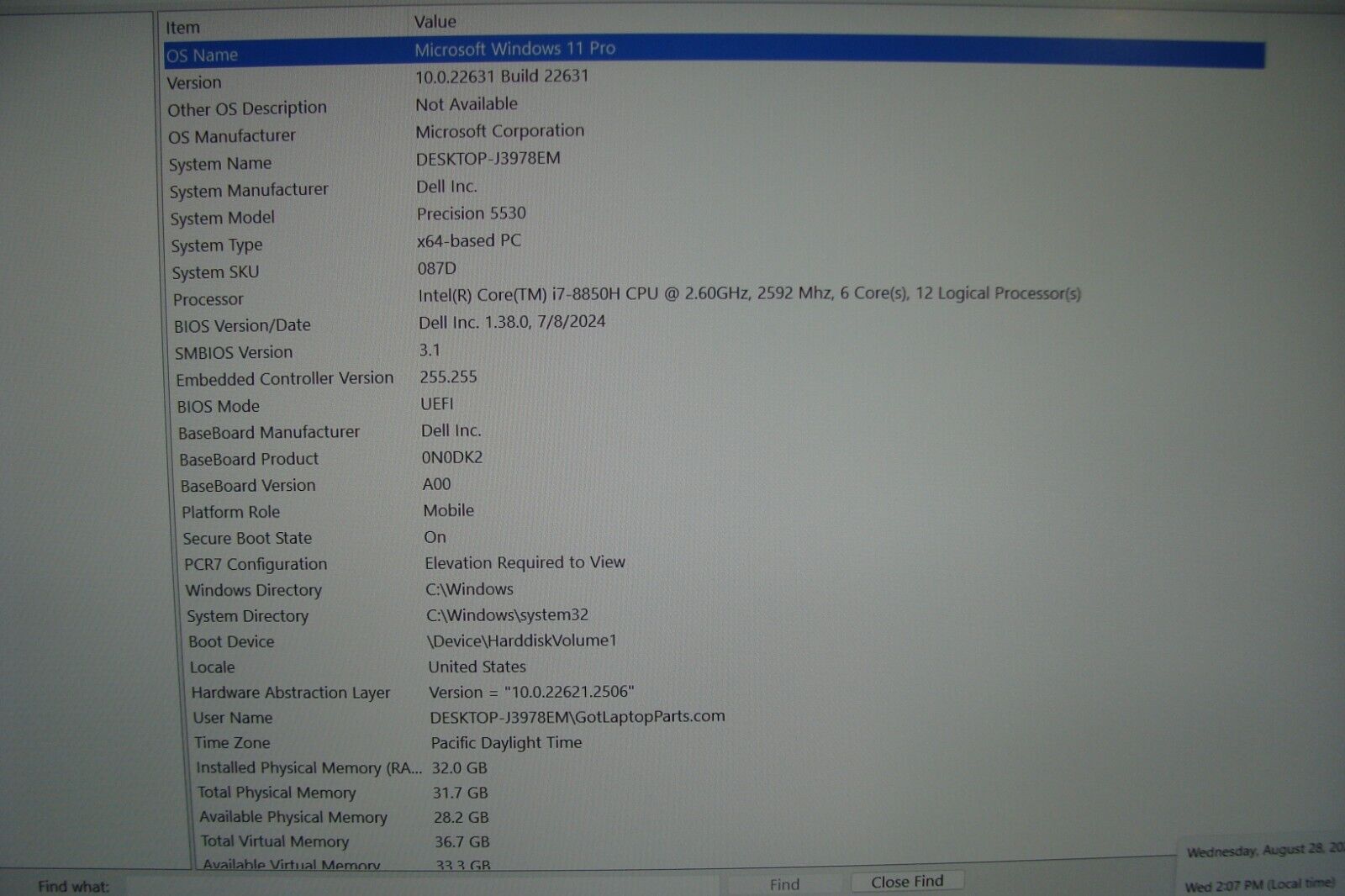Select the System Name row
Image resolution: width=1345 pixels, height=896 pixels.
[x=219, y=163]
